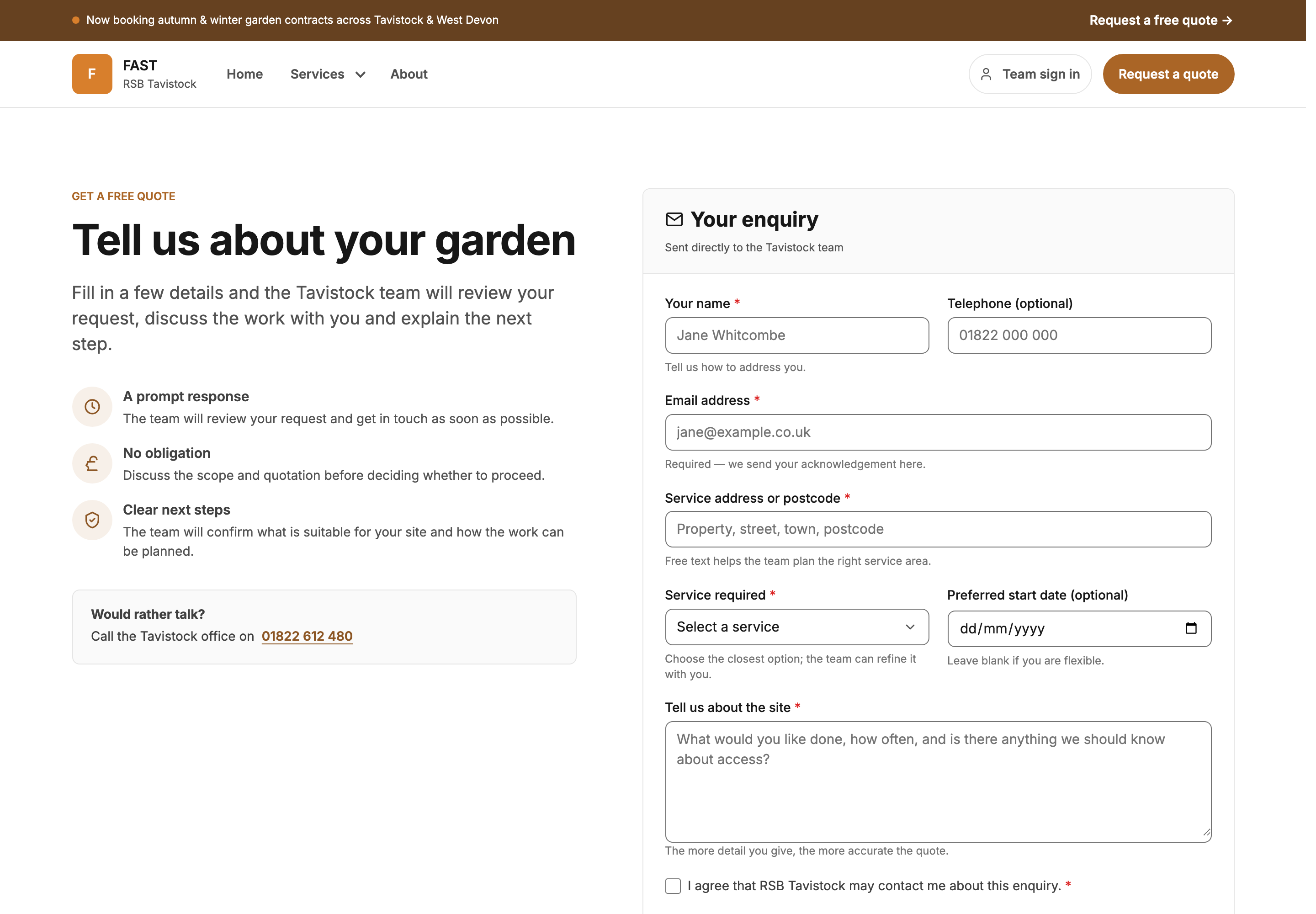The height and width of the screenshot is (914, 1316).
Task: Click the Now booking autumn & winter announcement text
Action: click(x=292, y=20)
